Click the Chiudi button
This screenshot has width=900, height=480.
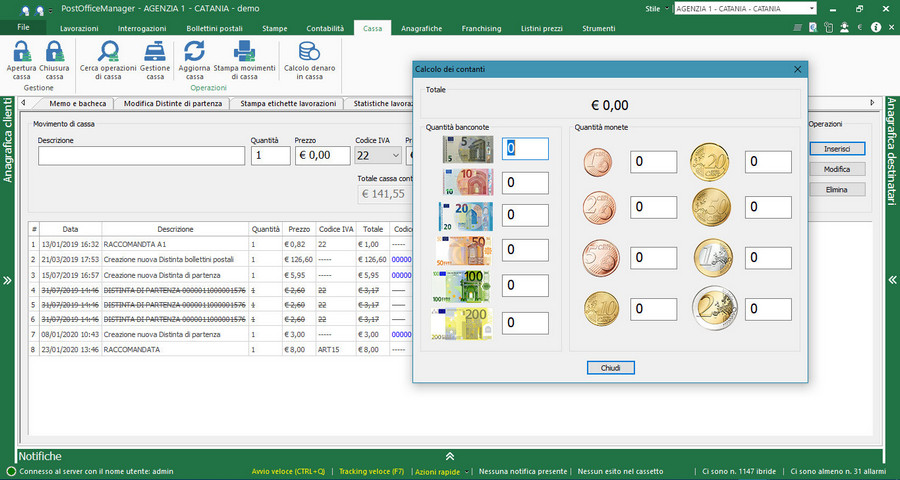pyautogui.click(x=611, y=367)
